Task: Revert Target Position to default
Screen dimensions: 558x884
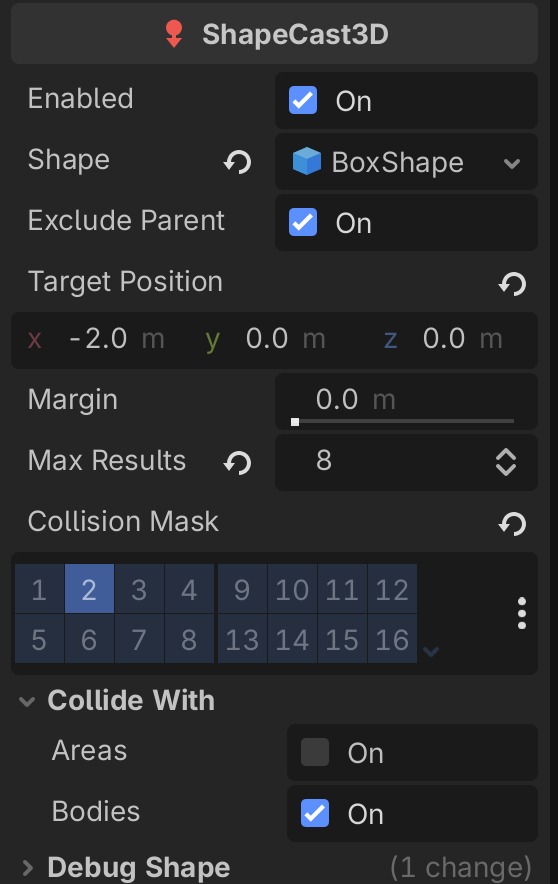Action: pyautogui.click(x=512, y=284)
